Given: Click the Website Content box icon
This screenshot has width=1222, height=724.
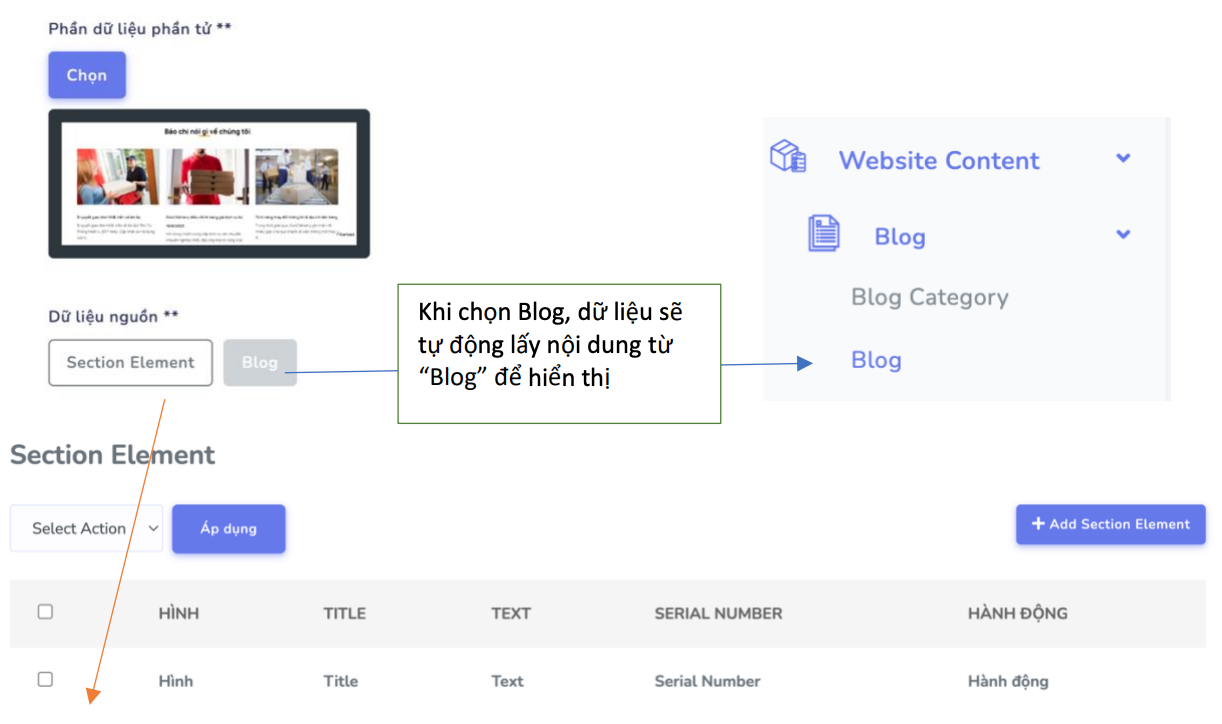Looking at the screenshot, I should [x=788, y=157].
